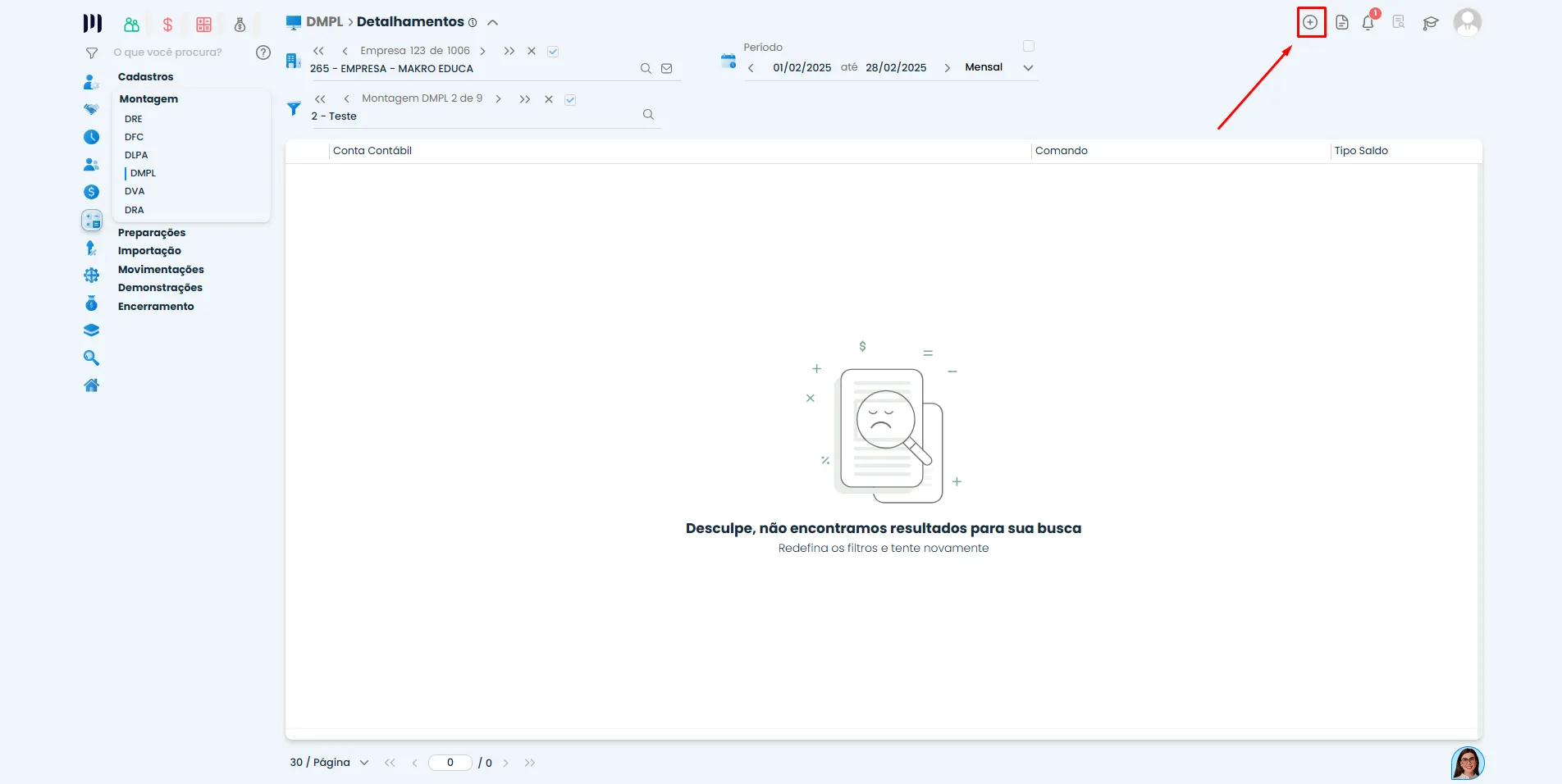Jump to last Montagem DMPL record
Viewport: 1562px width, 784px height.
(x=525, y=99)
